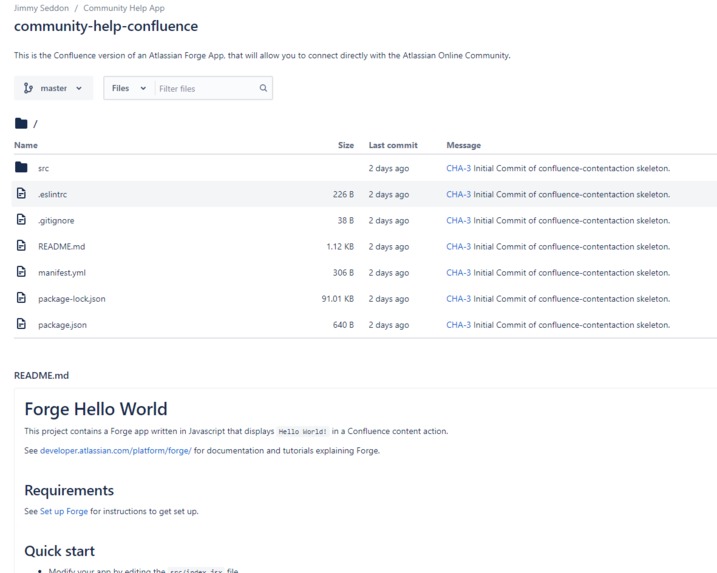Open CHA-3 issue link in package-lock.json row

click(x=458, y=299)
